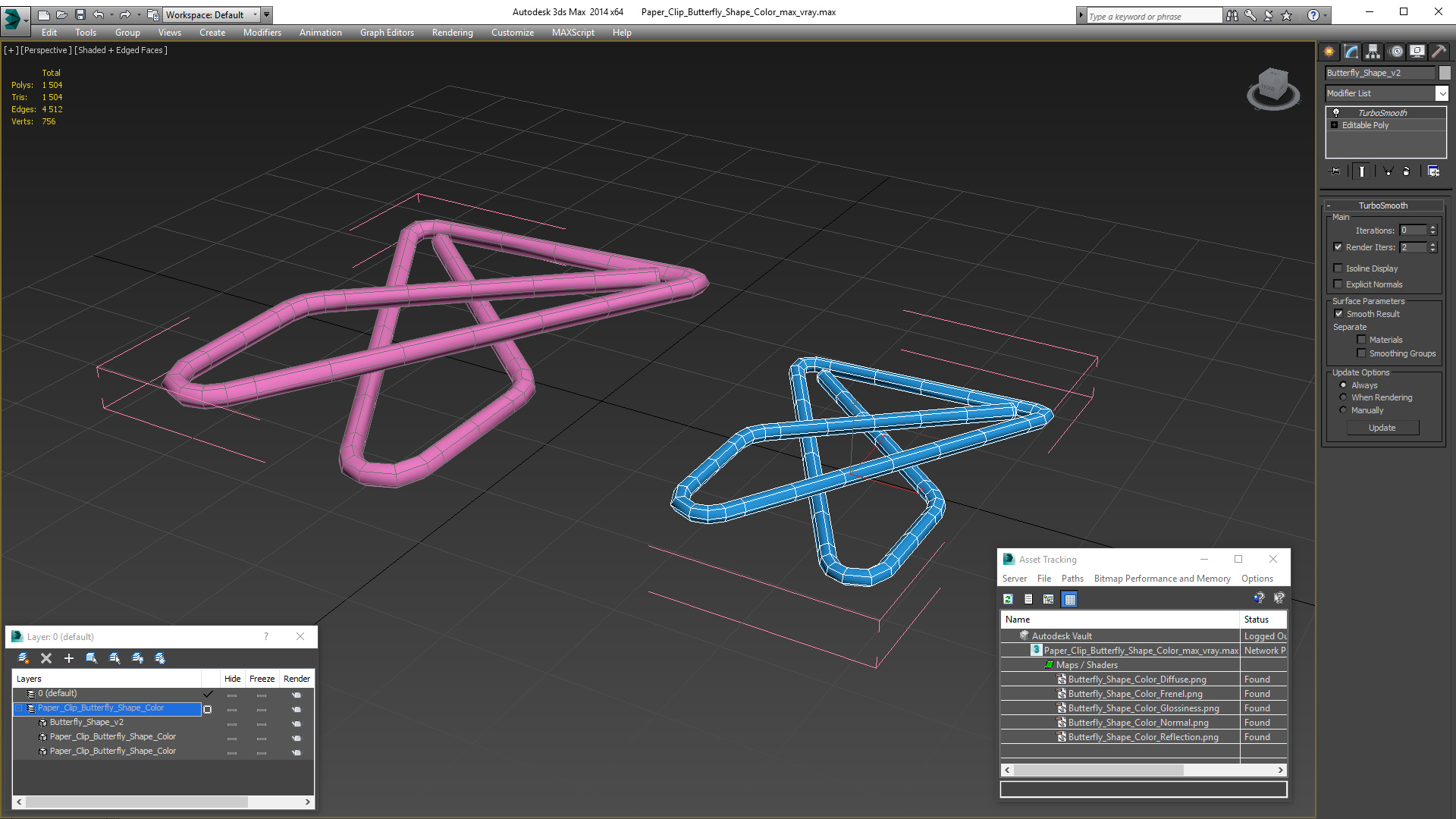Click the Communication Center satellite icon
The width and height of the screenshot is (1456, 819).
[x=1268, y=15]
